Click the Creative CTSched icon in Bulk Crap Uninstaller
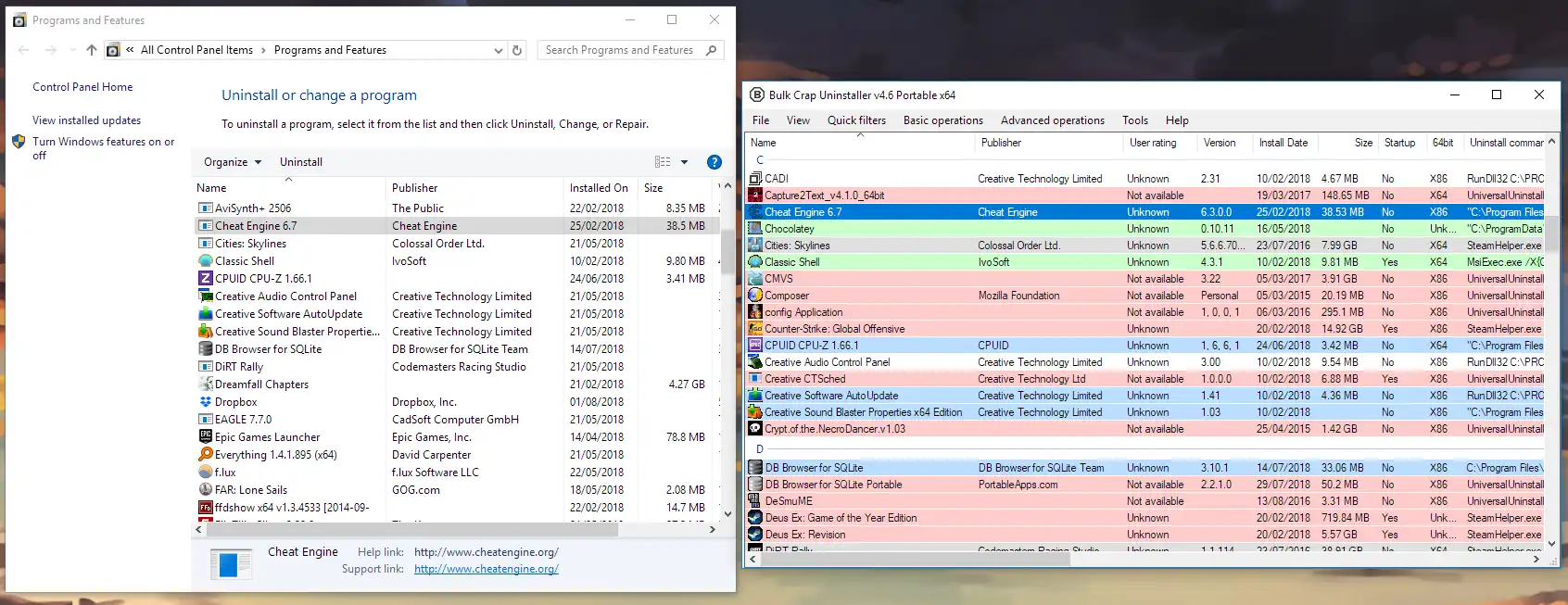The height and width of the screenshot is (605, 1568). coord(755,379)
